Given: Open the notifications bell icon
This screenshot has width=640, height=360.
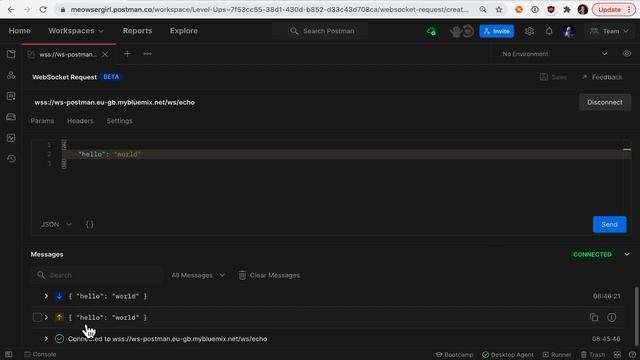Looking at the screenshot, I should click(549, 31).
